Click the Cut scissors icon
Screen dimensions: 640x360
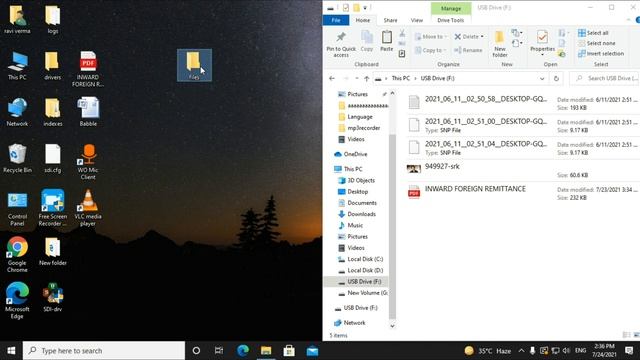tap(402, 33)
